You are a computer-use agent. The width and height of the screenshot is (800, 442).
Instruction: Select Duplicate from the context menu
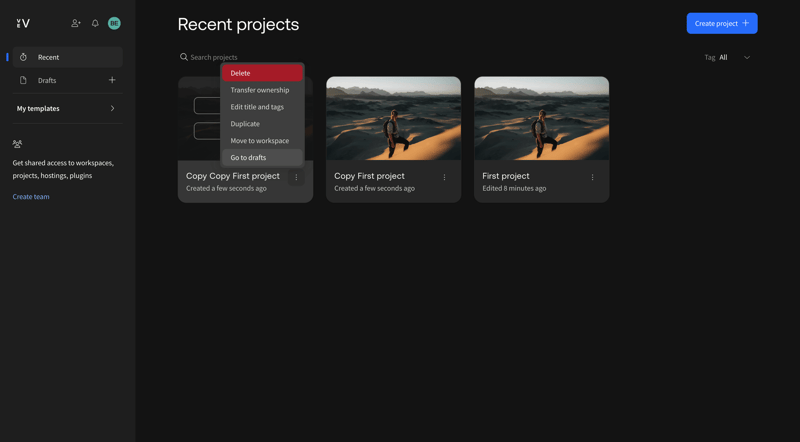pos(262,124)
